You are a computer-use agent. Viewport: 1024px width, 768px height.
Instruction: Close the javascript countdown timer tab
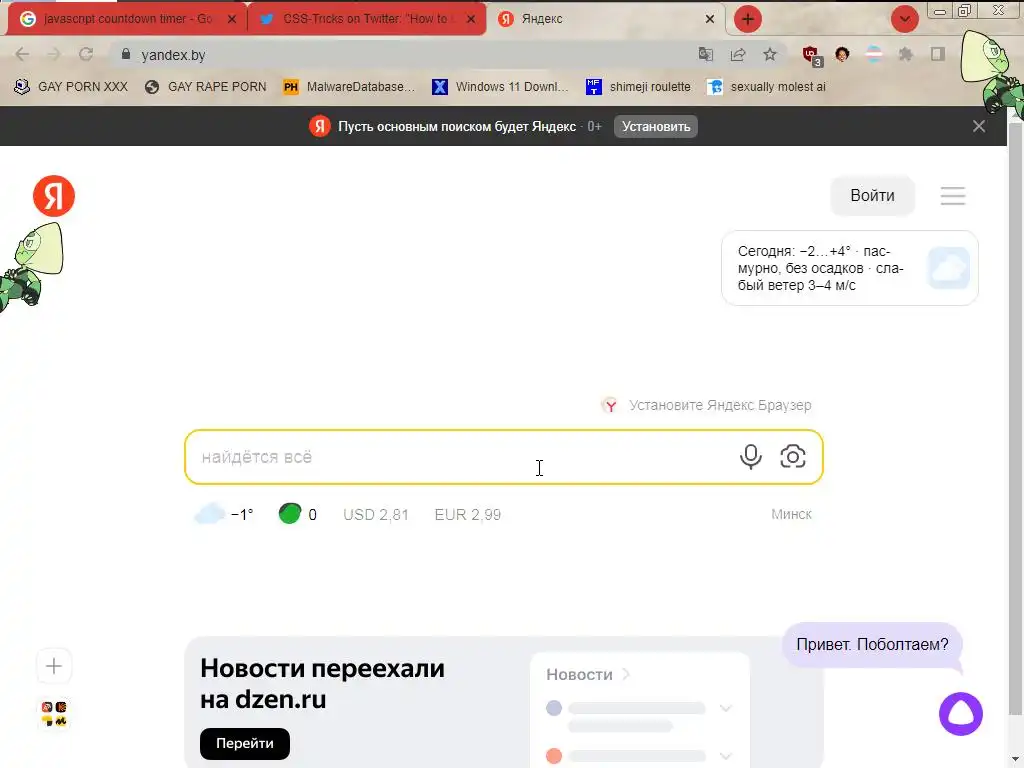[x=232, y=19]
